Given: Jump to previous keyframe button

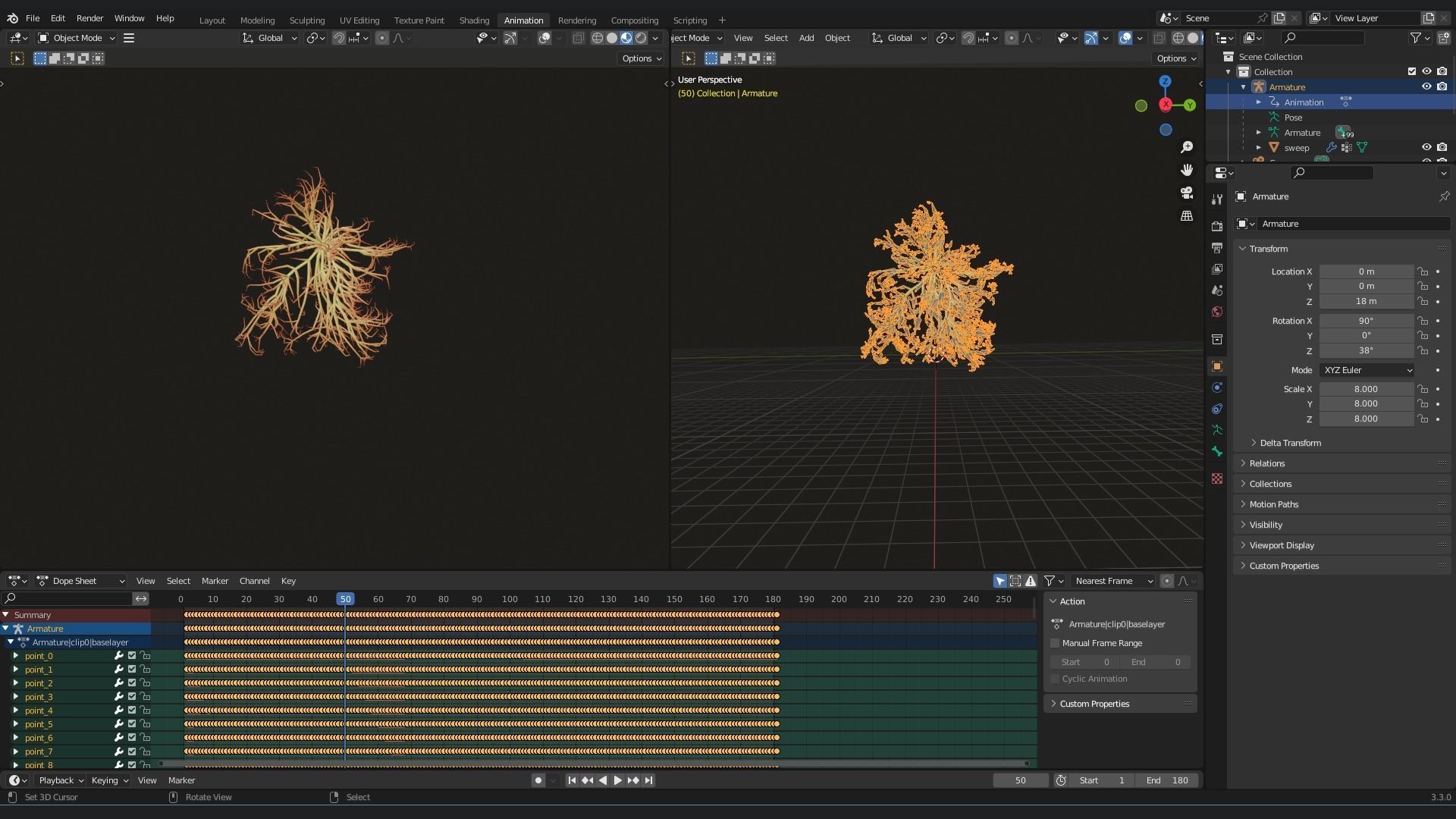Looking at the screenshot, I should (587, 780).
